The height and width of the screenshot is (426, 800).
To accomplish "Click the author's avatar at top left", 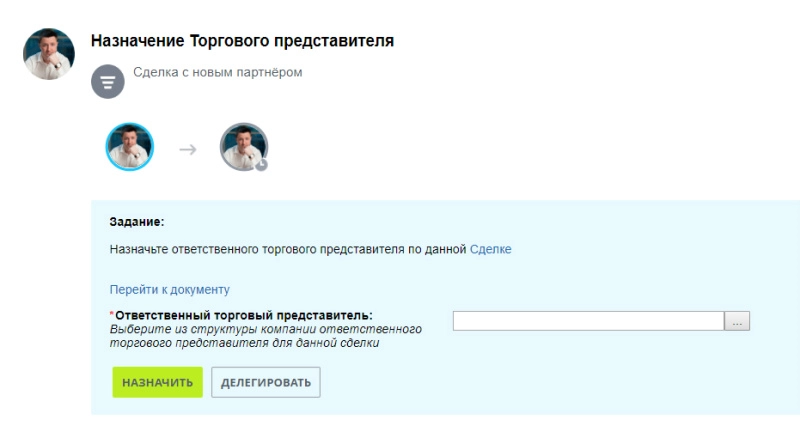I will (49, 54).
